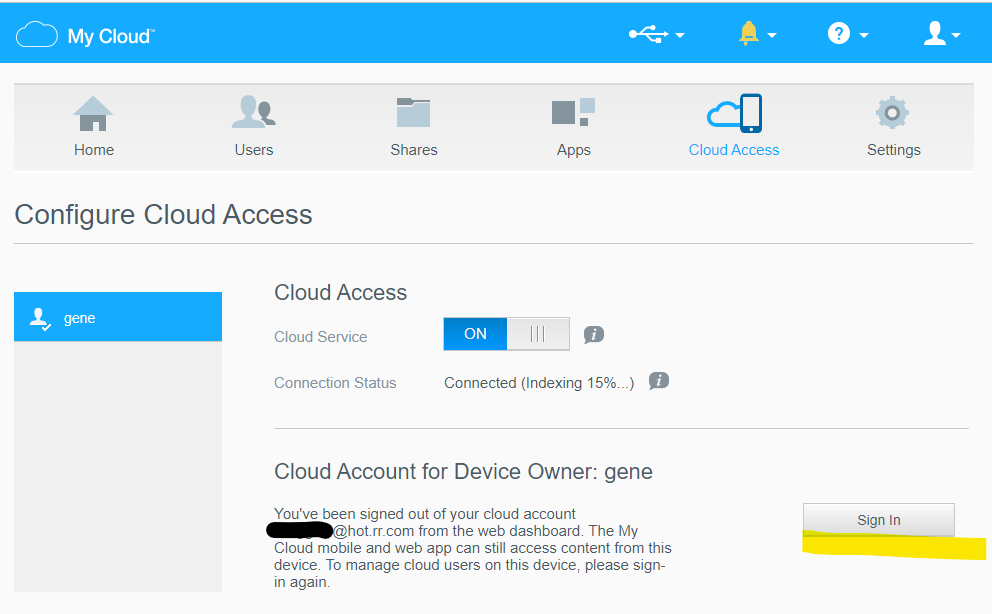Screen dimensions: 992x614
Task: Switch Cloud Service to the off side
Action: point(538,334)
